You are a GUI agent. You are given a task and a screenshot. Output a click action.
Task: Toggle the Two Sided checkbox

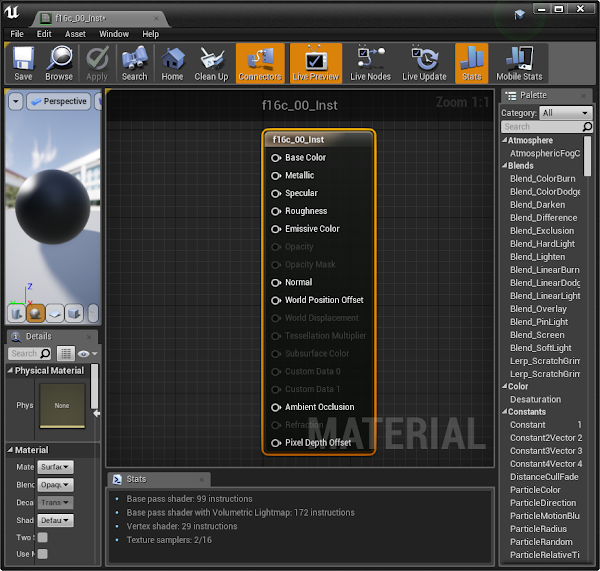[x=42, y=538]
